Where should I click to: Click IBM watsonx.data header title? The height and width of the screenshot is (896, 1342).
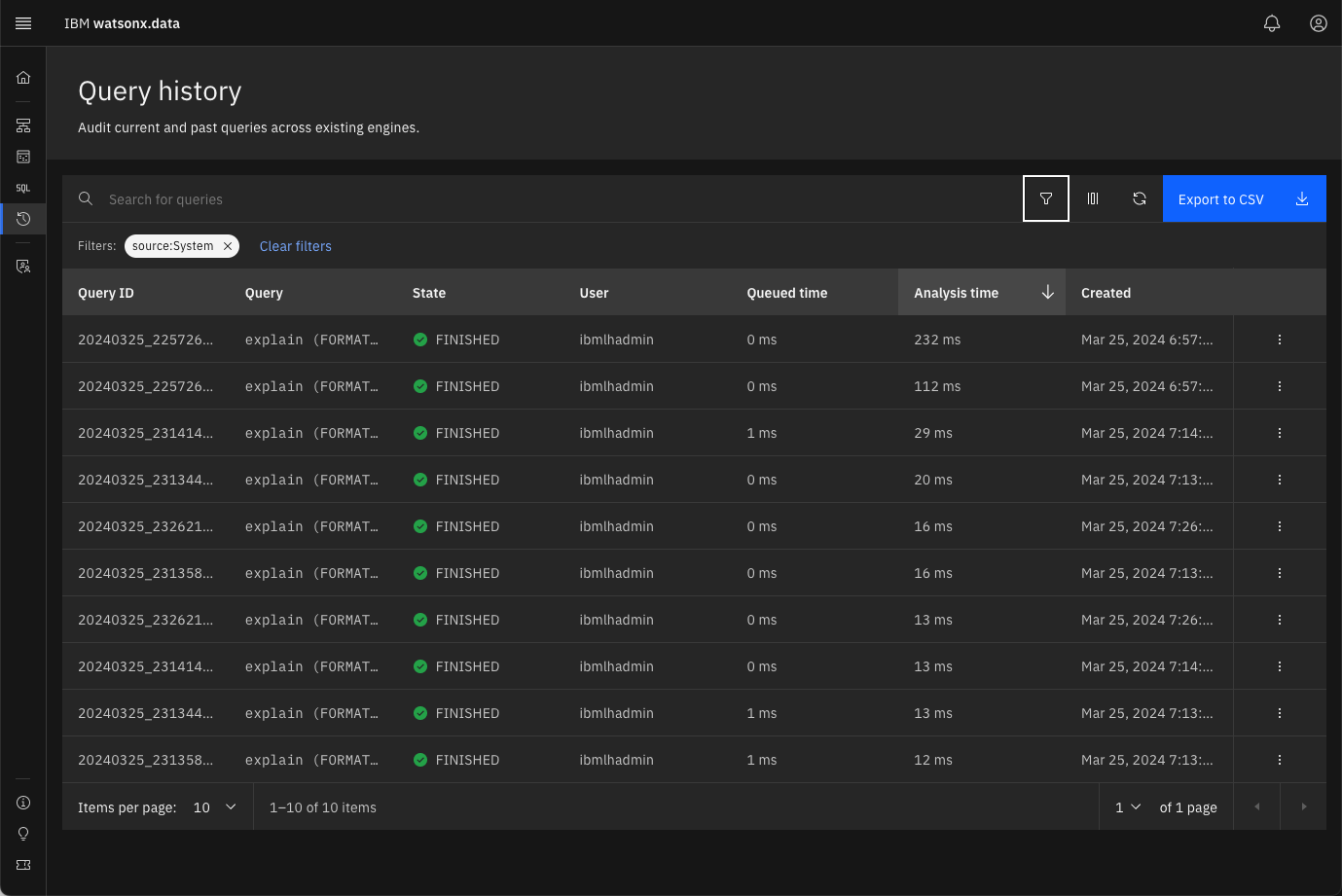(122, 23)
